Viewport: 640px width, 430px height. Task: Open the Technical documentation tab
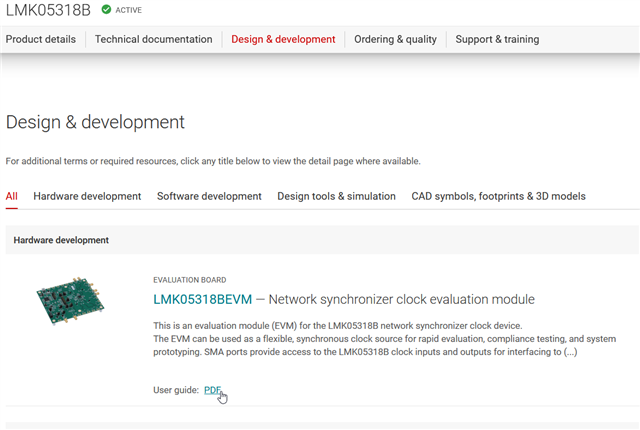(153, 39)
